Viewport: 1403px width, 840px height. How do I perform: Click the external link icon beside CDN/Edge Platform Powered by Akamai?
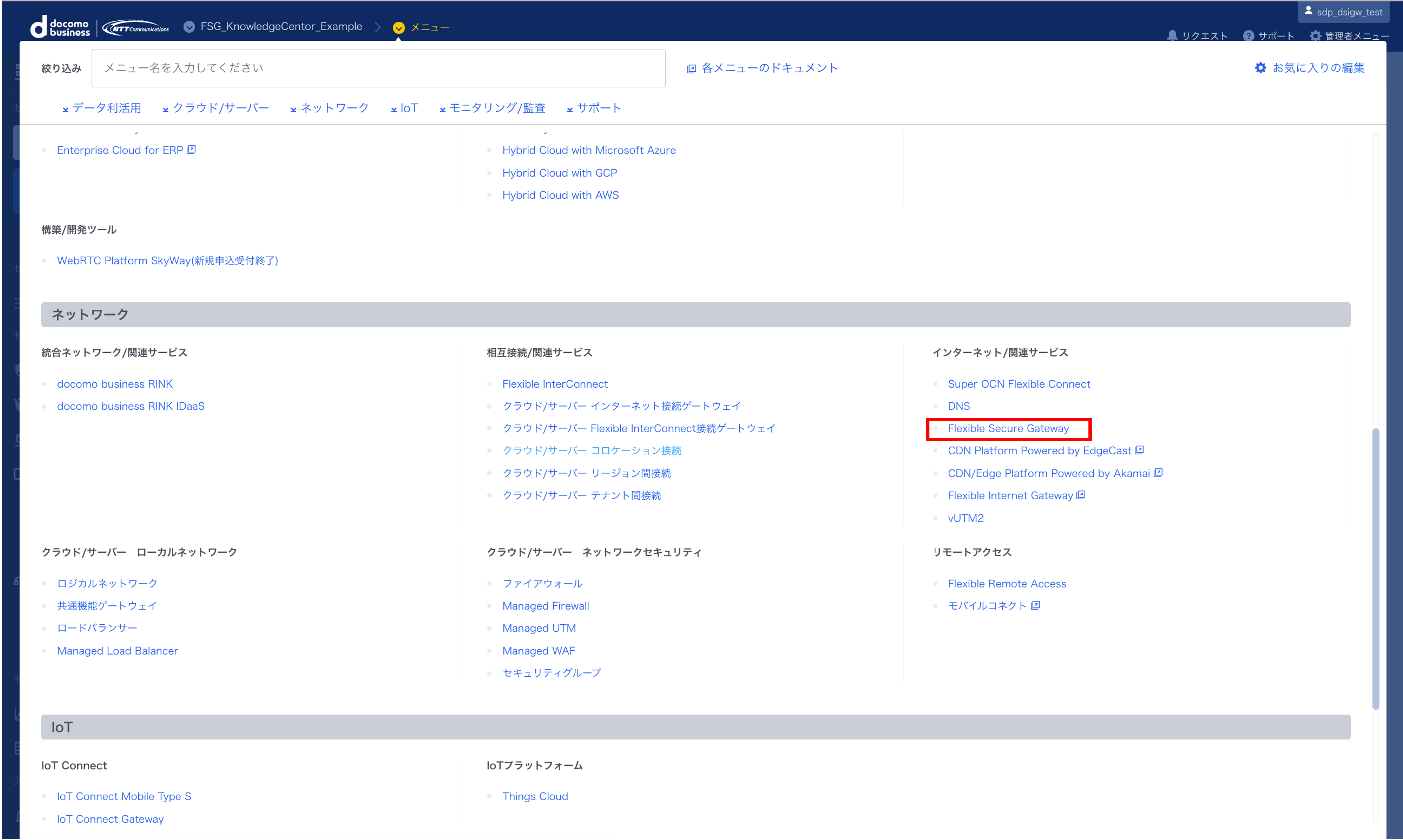click(1158, 472)
